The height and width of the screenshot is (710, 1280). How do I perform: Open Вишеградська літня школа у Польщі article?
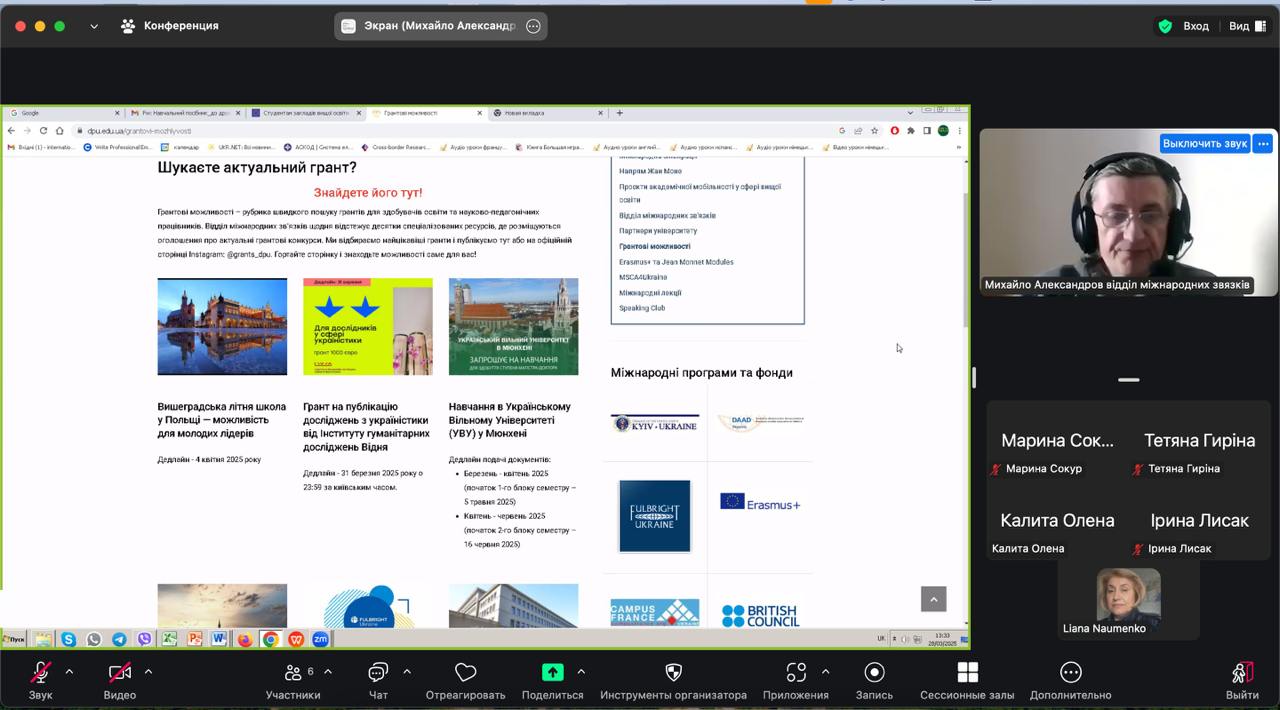(222, 420)
